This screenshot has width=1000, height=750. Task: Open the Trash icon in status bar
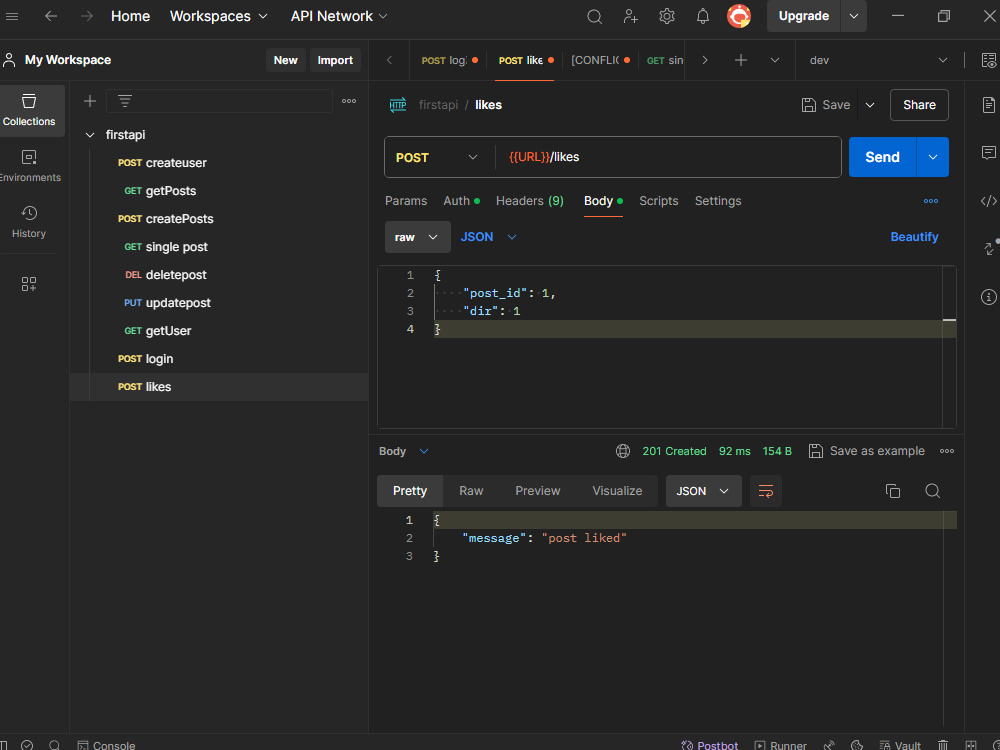[x=943, y=745]
